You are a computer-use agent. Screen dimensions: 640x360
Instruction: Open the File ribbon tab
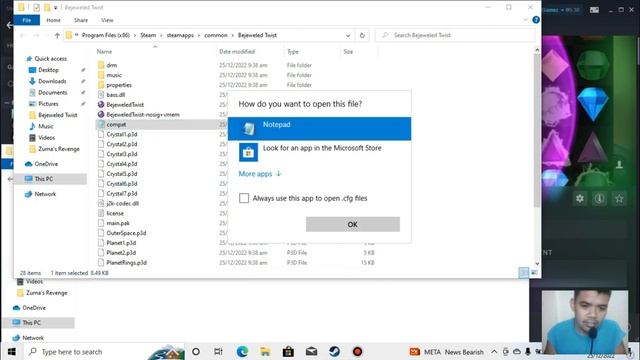point(27,20)
